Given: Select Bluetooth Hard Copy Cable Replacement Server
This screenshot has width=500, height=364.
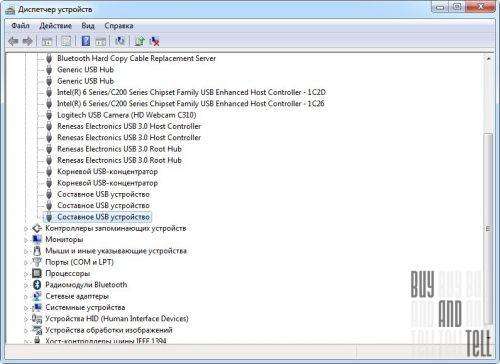Looking at the screenshot, I should pos(137,58).
